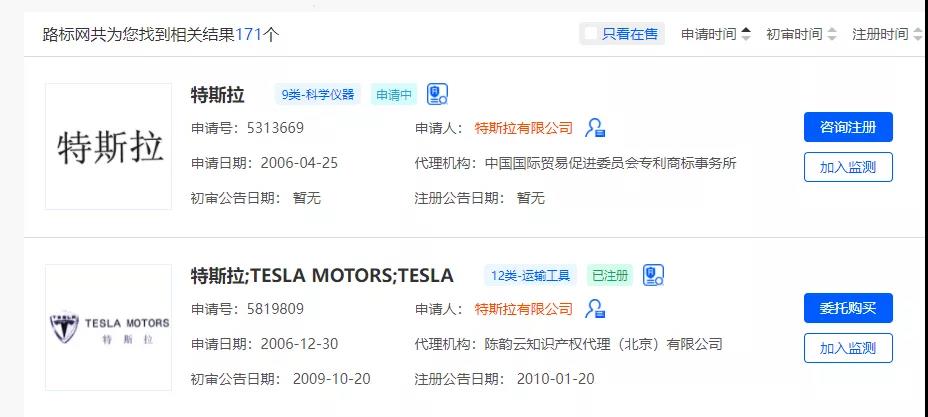
Task: Add the TESLA MOTORS trademark to monitoring (加入监测)
Action: 848,348
